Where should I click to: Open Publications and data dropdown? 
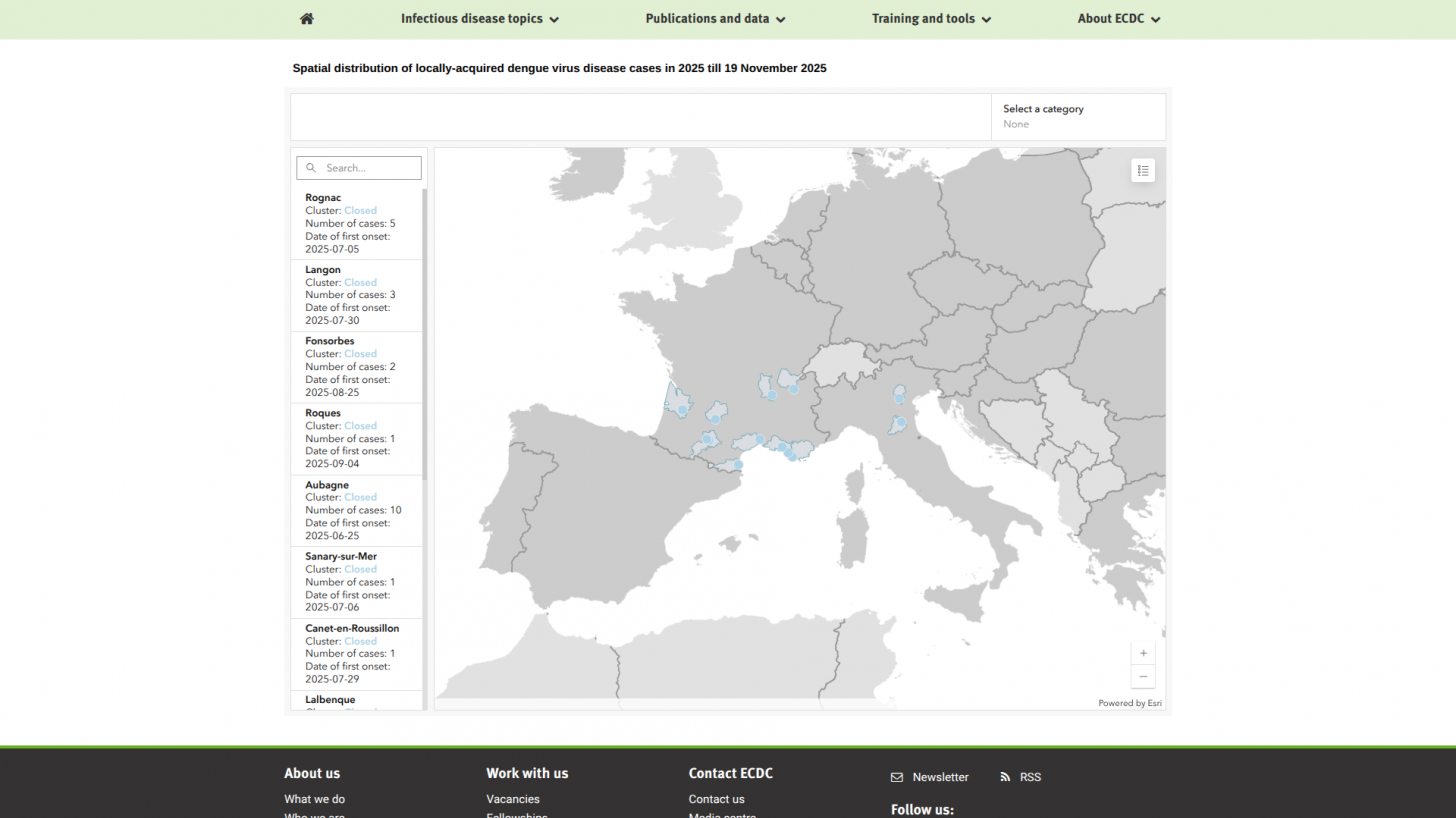(x=715, y=19)
